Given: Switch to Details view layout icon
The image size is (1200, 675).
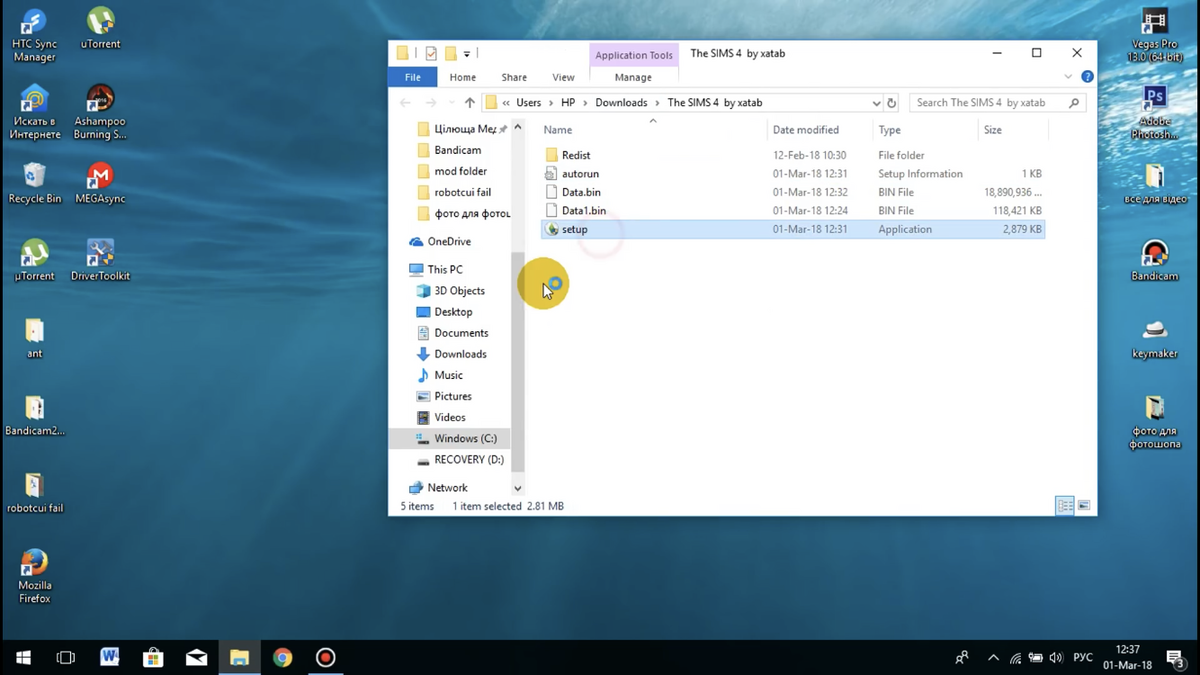Looking at the screenshot, I should [x=1065, y=506].
